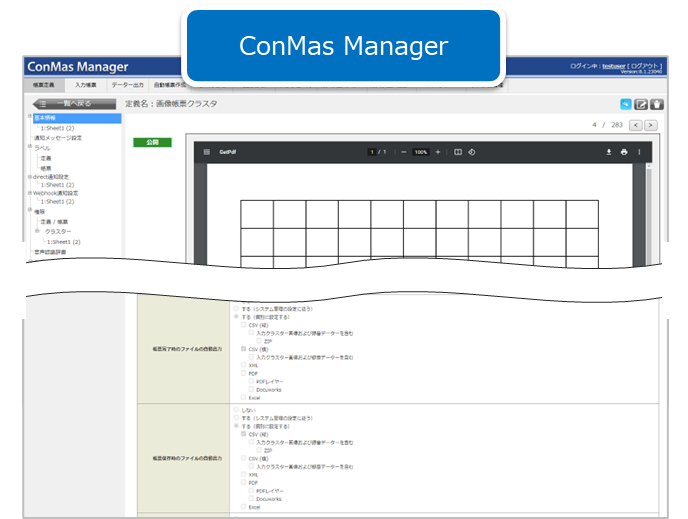This screenshot has width=688, height=519.
Task: Open the PDF viewer hamburger menu
Action: [207, 152]
